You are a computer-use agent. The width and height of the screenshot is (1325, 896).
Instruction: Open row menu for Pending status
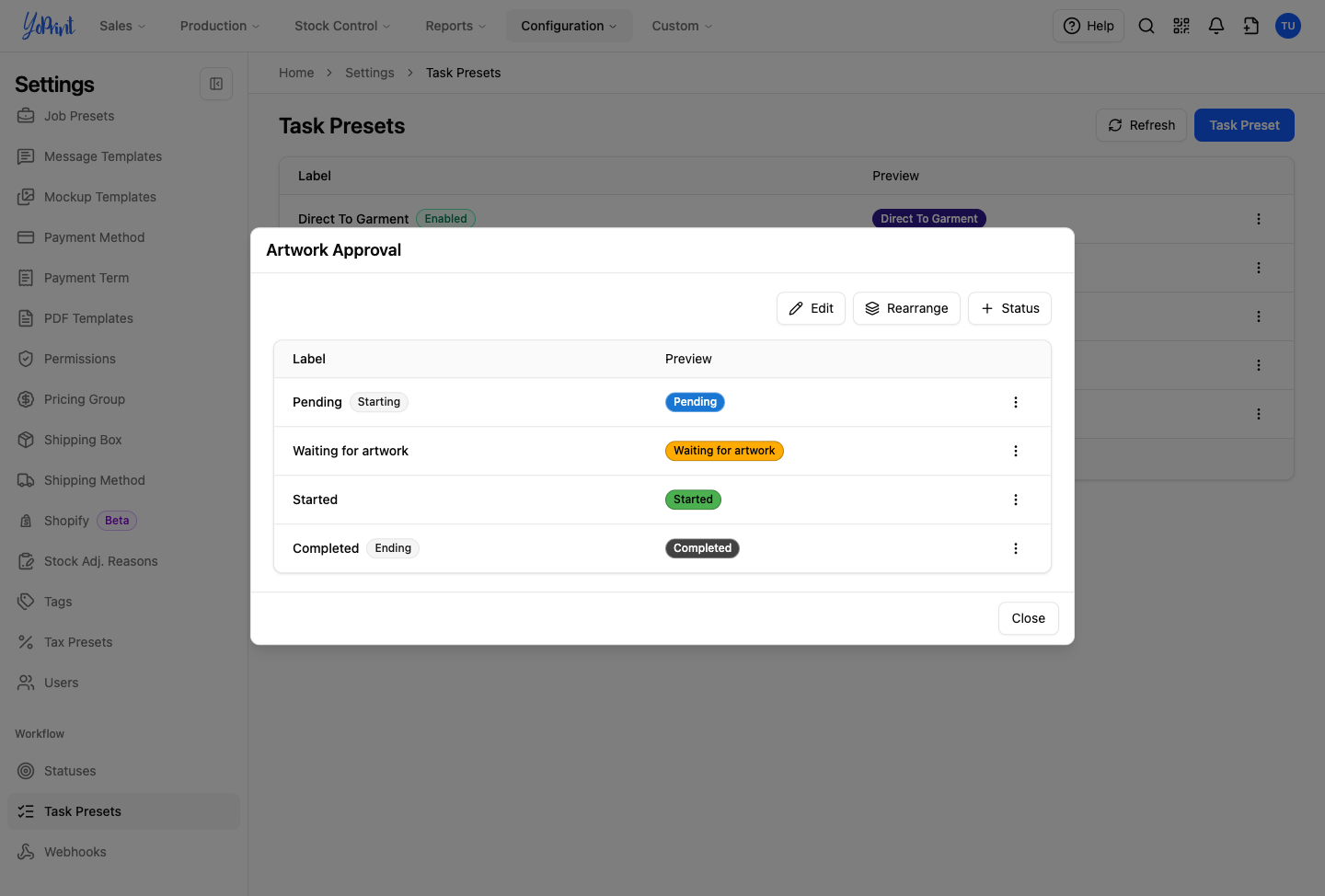1015,402
